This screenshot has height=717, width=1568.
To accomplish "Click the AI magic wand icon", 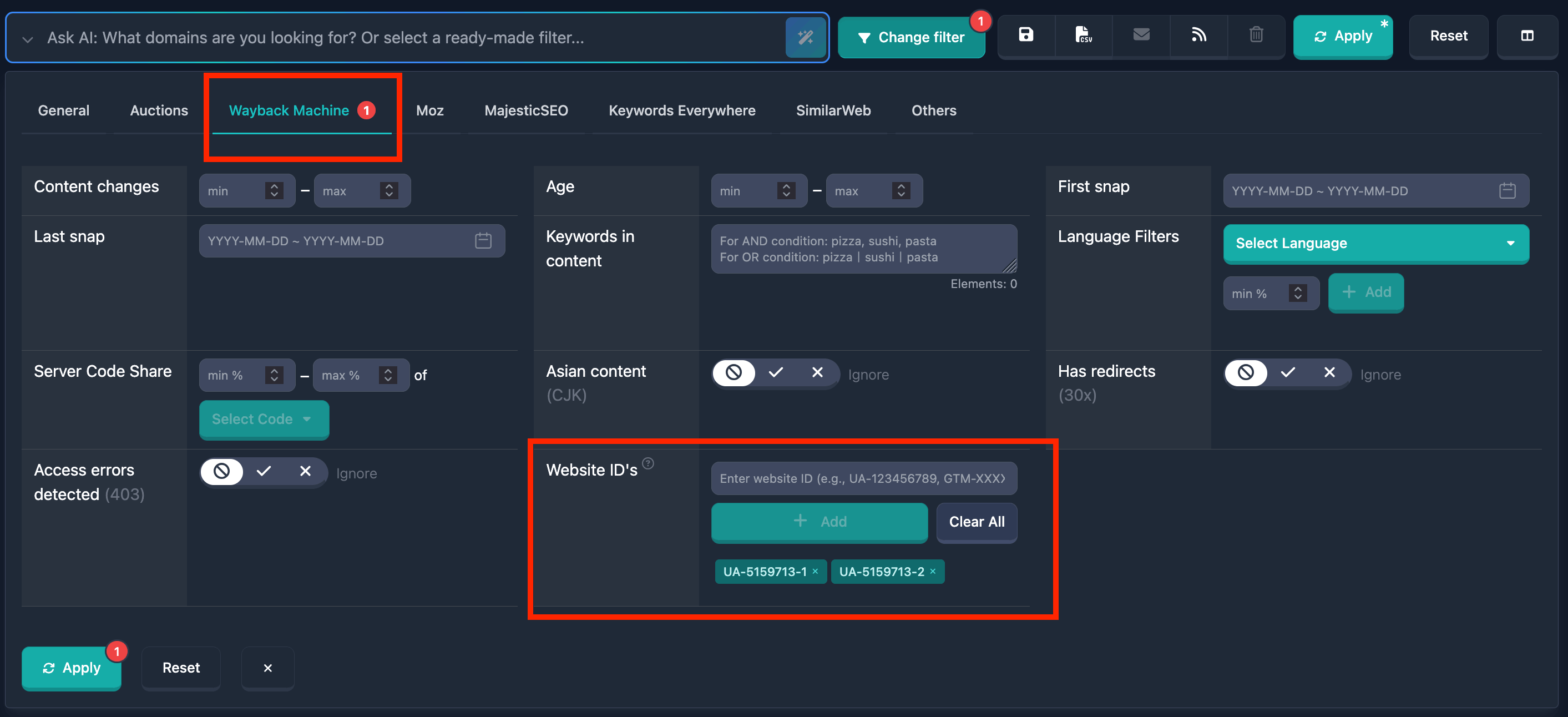I will click(805, 38).
